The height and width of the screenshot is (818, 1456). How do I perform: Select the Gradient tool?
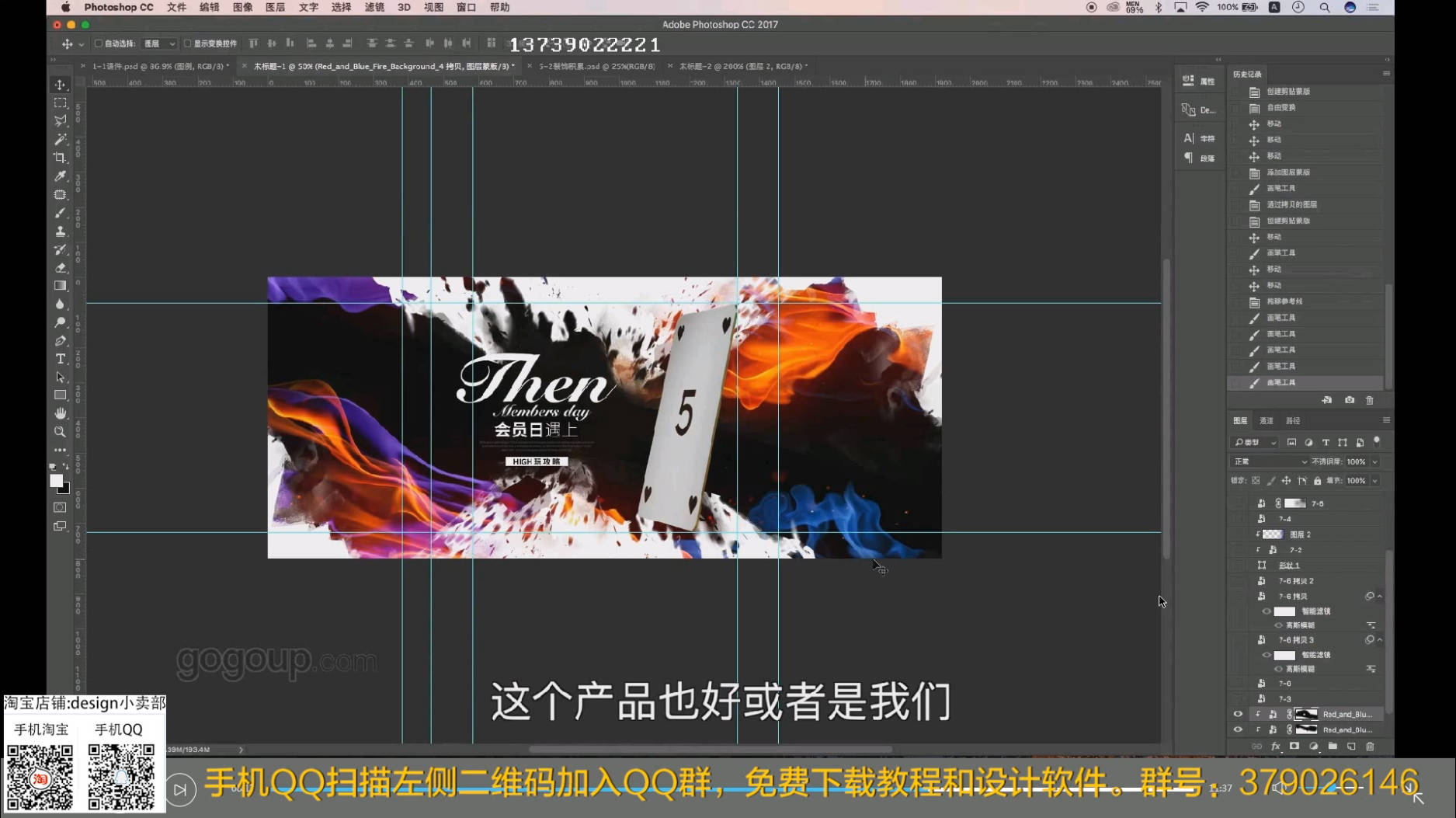tap(60, 286)
